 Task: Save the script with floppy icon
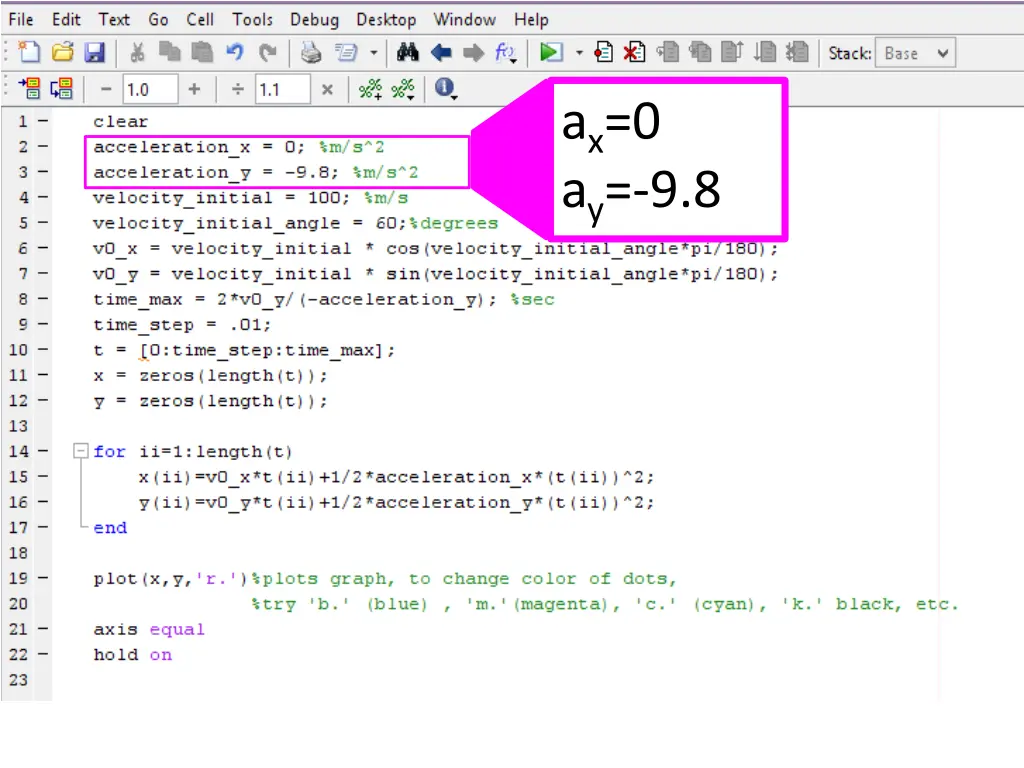tap(95, 52)
